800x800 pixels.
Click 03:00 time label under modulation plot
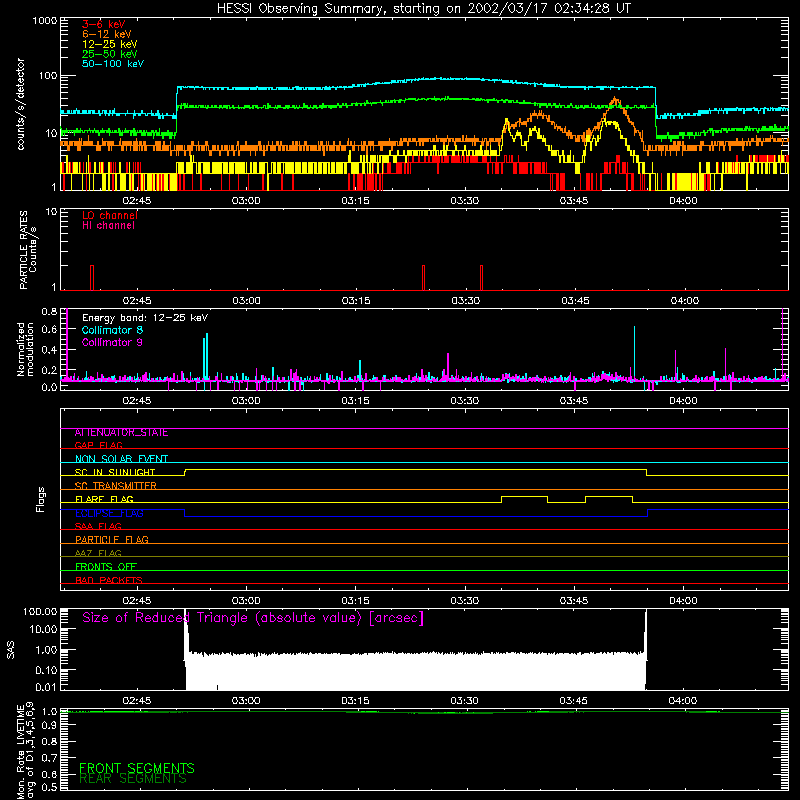pos(246,401)
